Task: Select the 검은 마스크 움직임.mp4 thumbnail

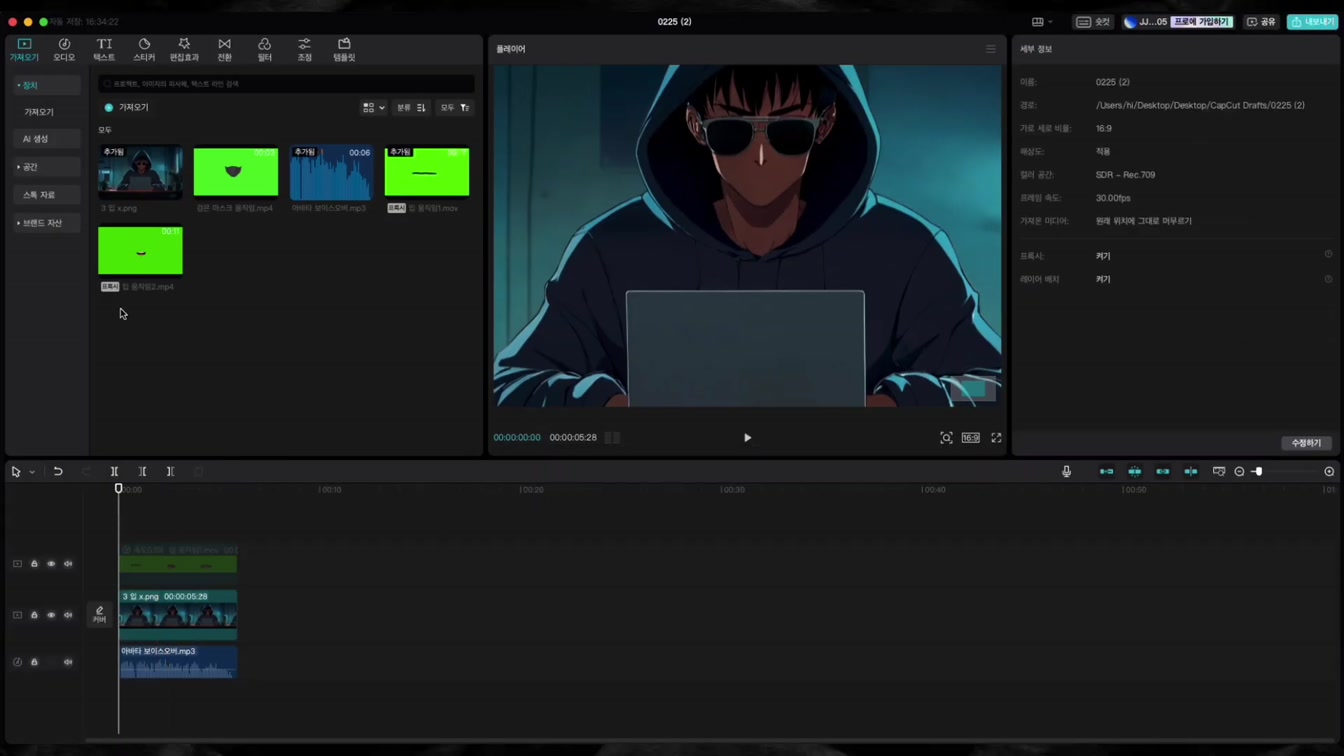Action: pyautogui.click(x=236, y=172)
